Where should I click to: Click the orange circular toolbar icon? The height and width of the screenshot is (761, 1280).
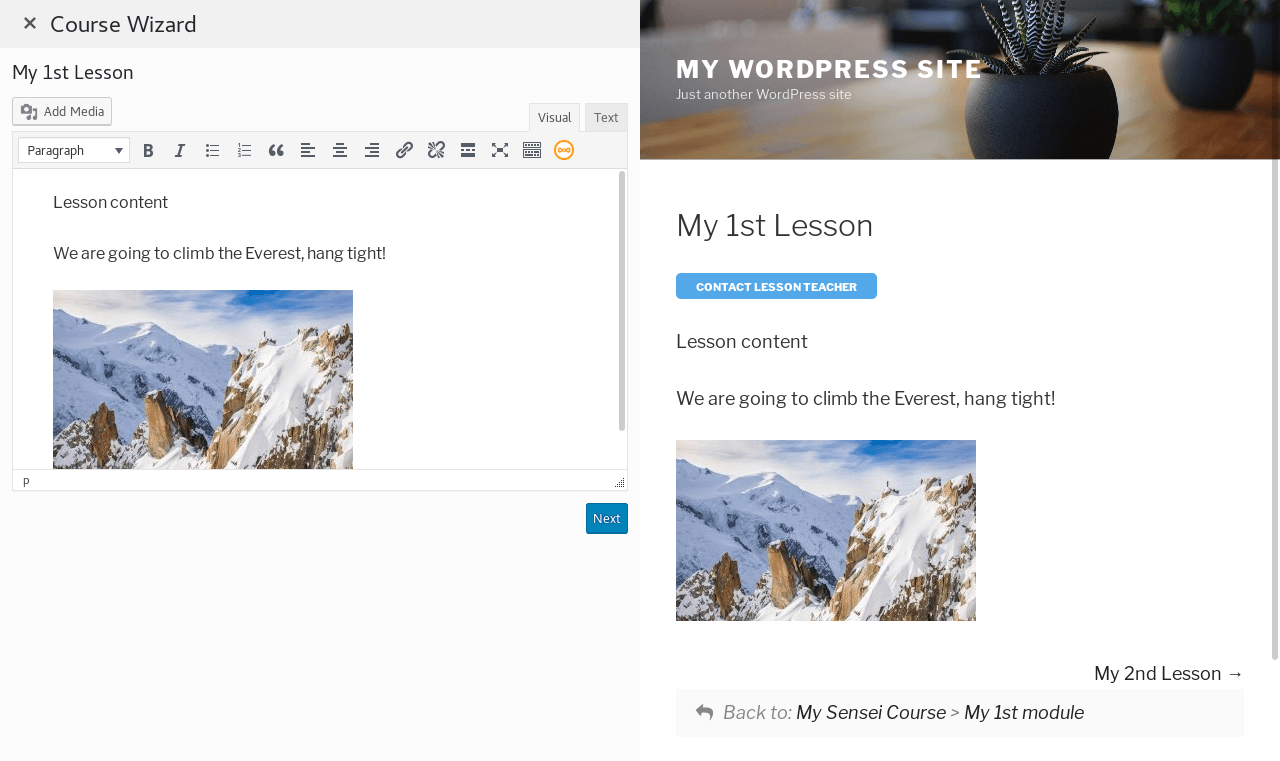pyautogui.click(x=564, y=151)
